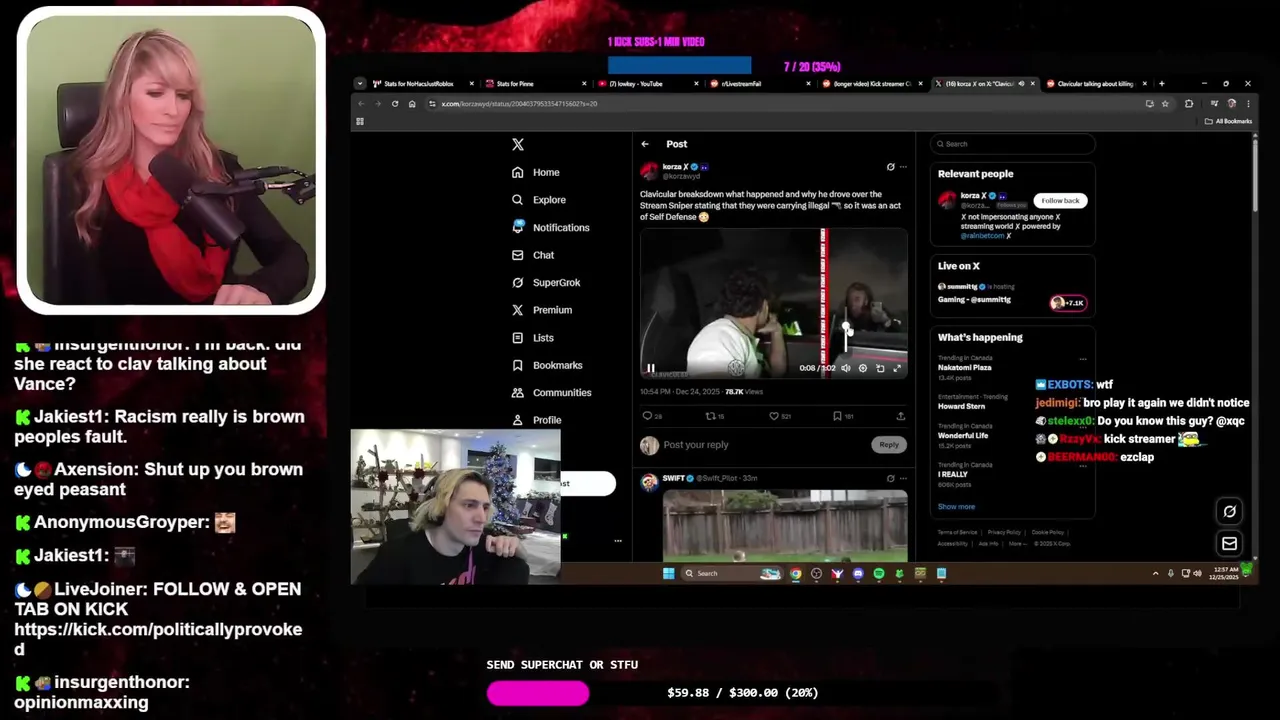
Task: Open the All Bookmarks folder
Action: pyautogui.click(x=1229, y=121)
